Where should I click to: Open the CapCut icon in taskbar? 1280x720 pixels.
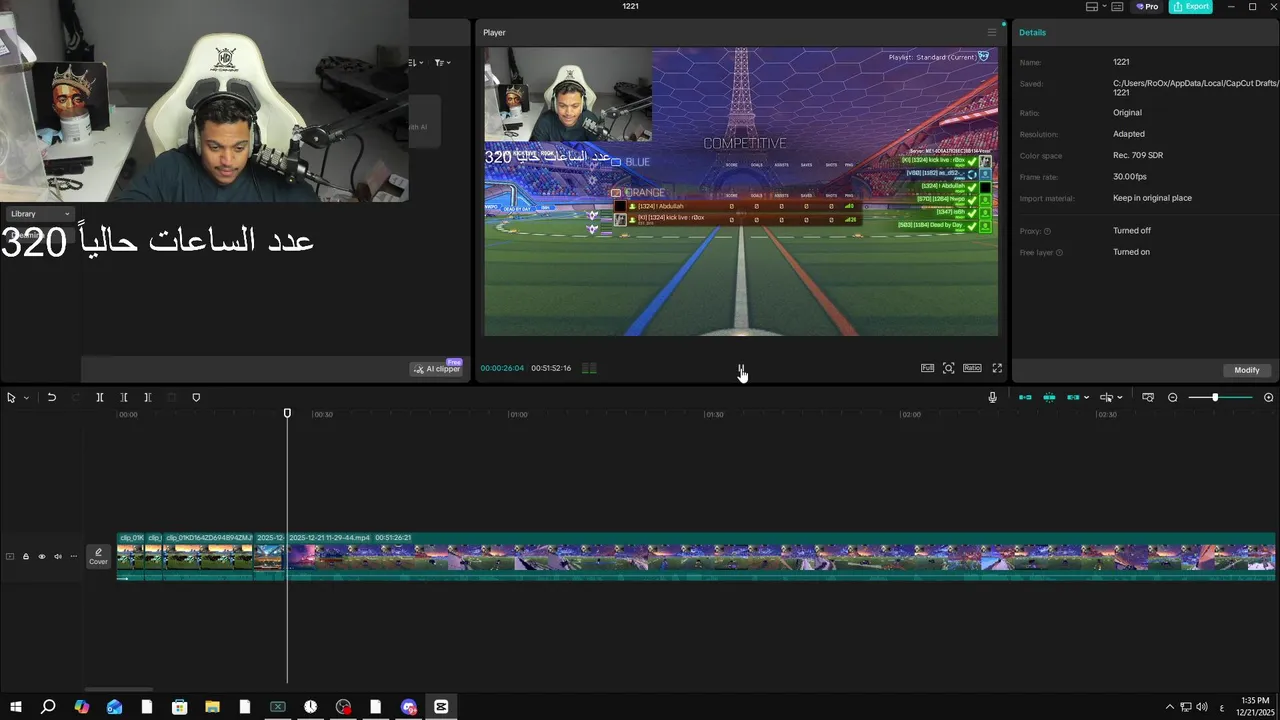(x=441, y=707)
